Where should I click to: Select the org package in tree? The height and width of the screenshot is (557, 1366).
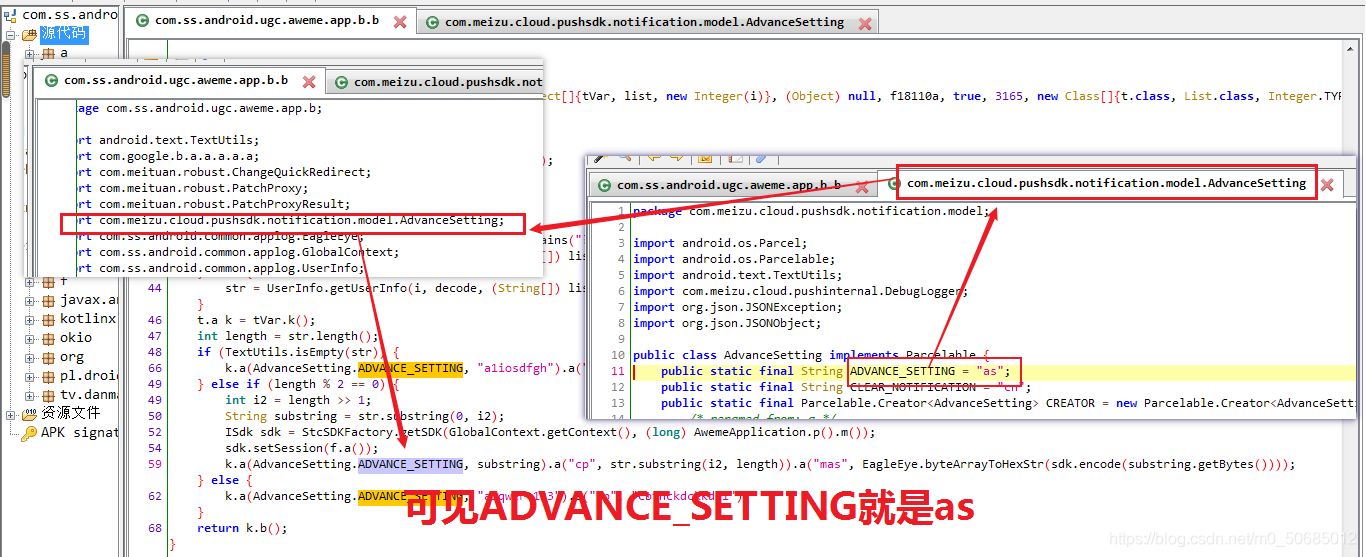(71, 357)
